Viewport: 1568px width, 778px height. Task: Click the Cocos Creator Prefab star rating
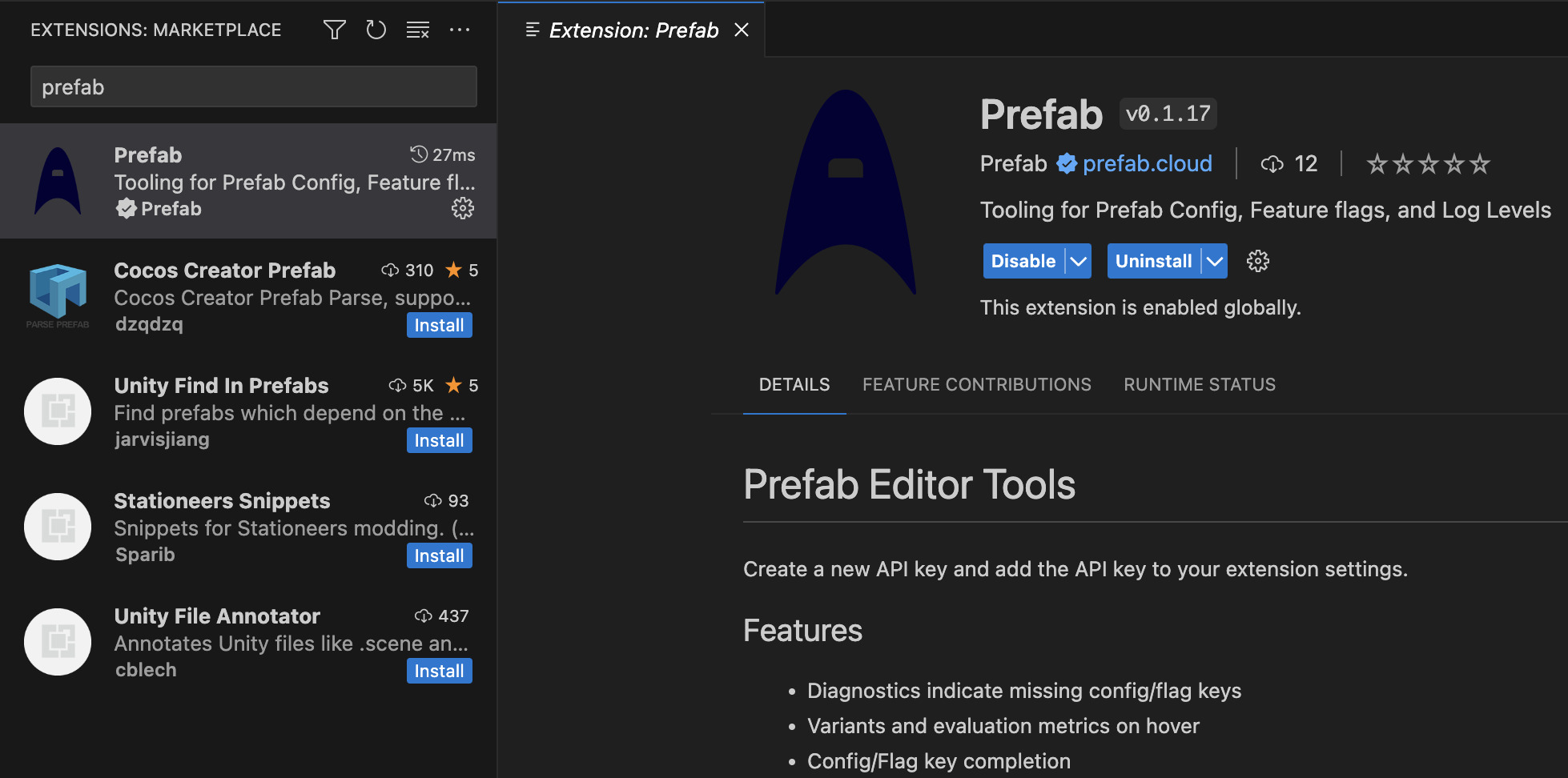(462, 271)
